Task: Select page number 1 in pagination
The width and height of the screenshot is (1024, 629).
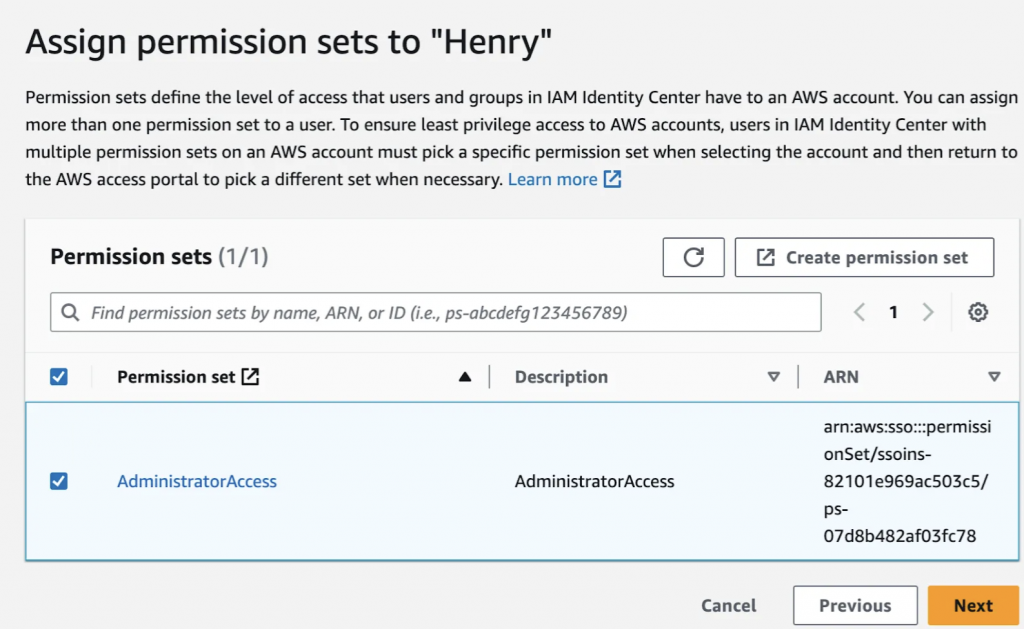Action: 893,312
